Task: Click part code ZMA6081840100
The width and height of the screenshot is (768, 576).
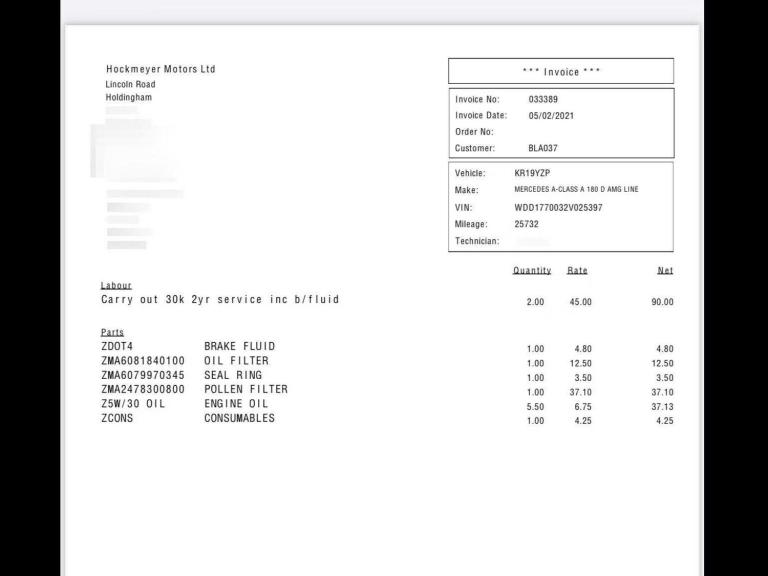Action: tap(143, 361)
